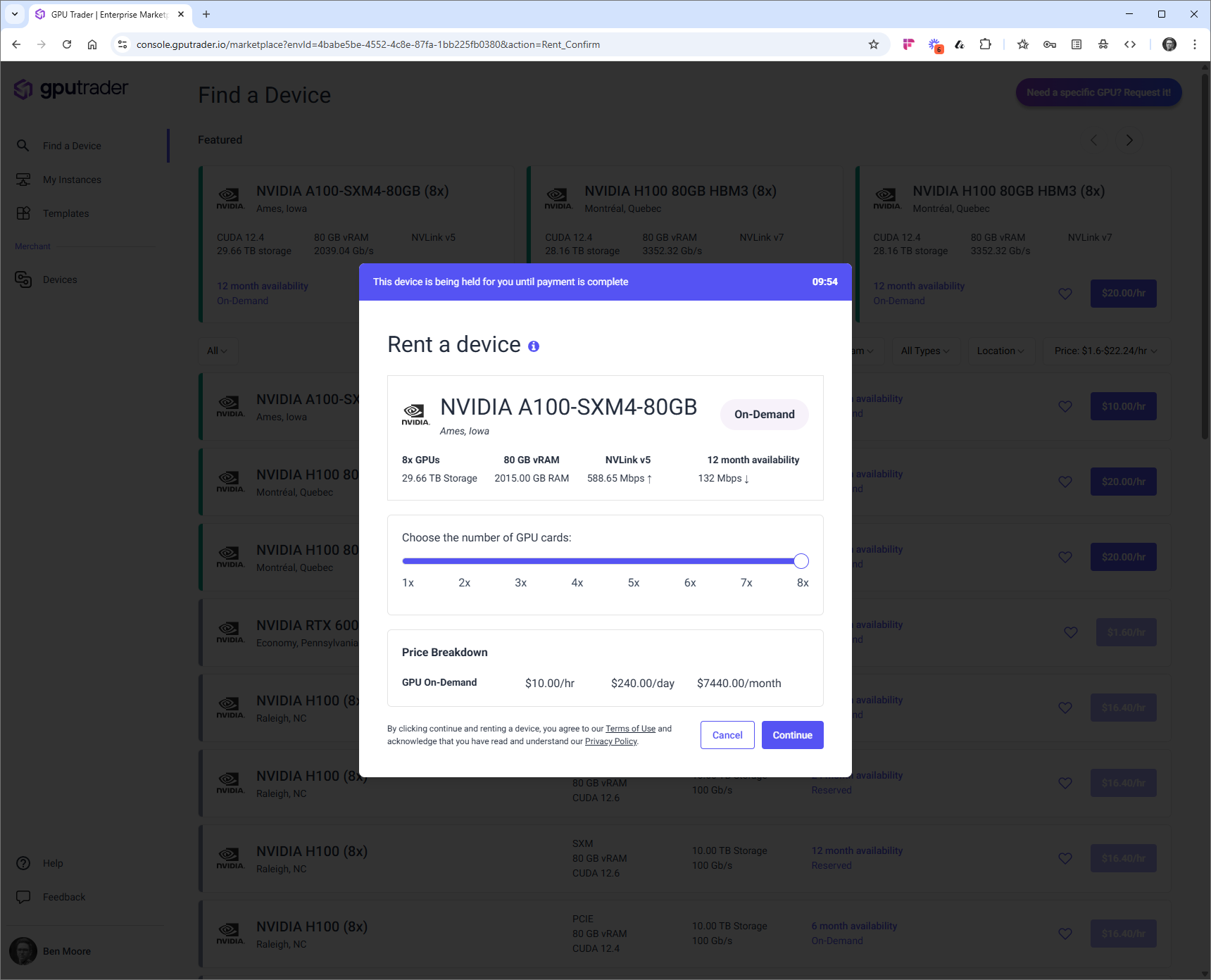Click the 12 month availability dialog text

(753, 460)
